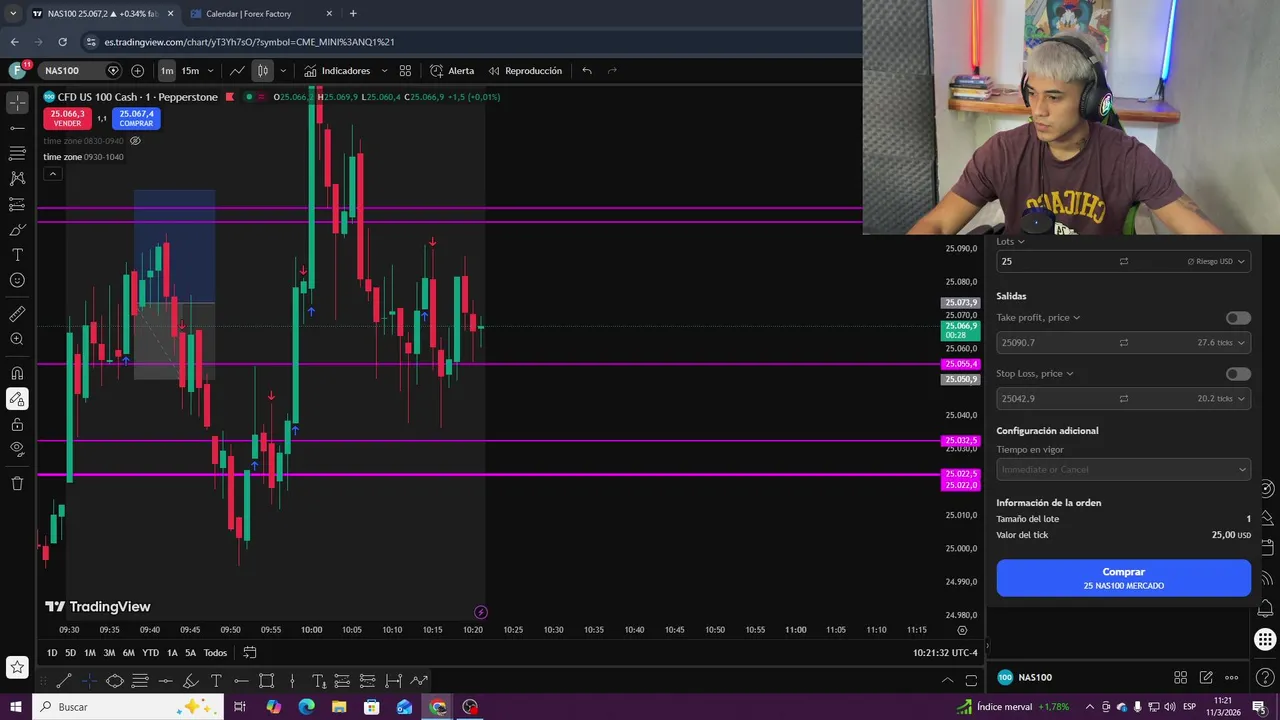Select the brush tool in bottom toolbar
The width and height of the screenshot is (1280, 720).
point(190,681)
